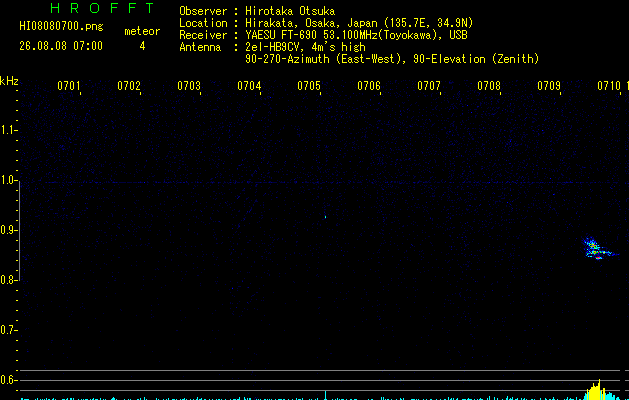
Task: Click the 0.6 kHz frequency label
Action: pos(9,380)
